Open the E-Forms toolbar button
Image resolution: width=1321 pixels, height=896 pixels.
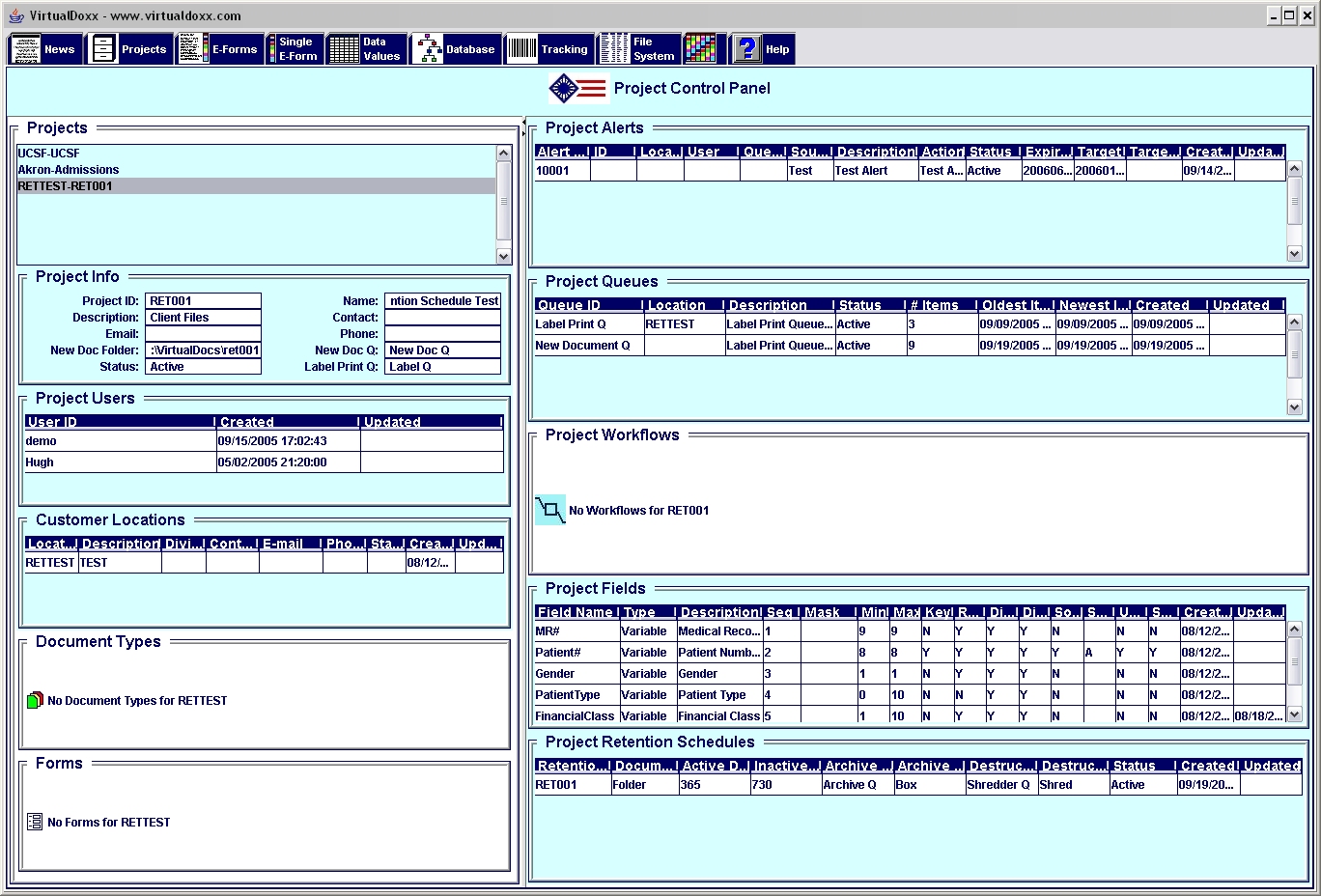[x=219, y=49]
